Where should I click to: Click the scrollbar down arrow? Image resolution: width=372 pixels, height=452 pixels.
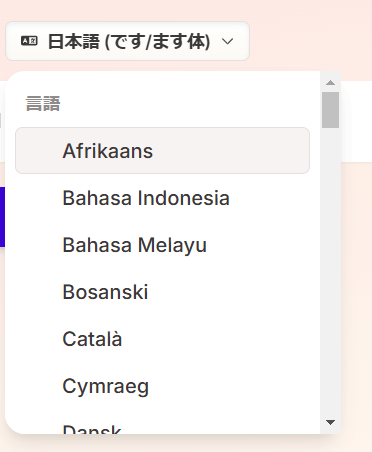point(330,422)
